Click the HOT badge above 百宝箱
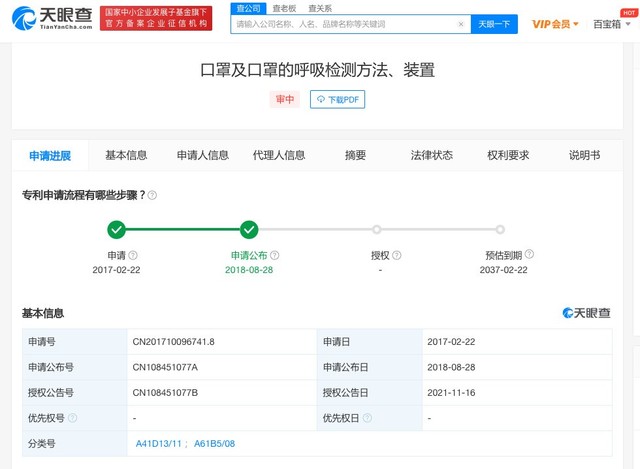 tap(629, 13)
